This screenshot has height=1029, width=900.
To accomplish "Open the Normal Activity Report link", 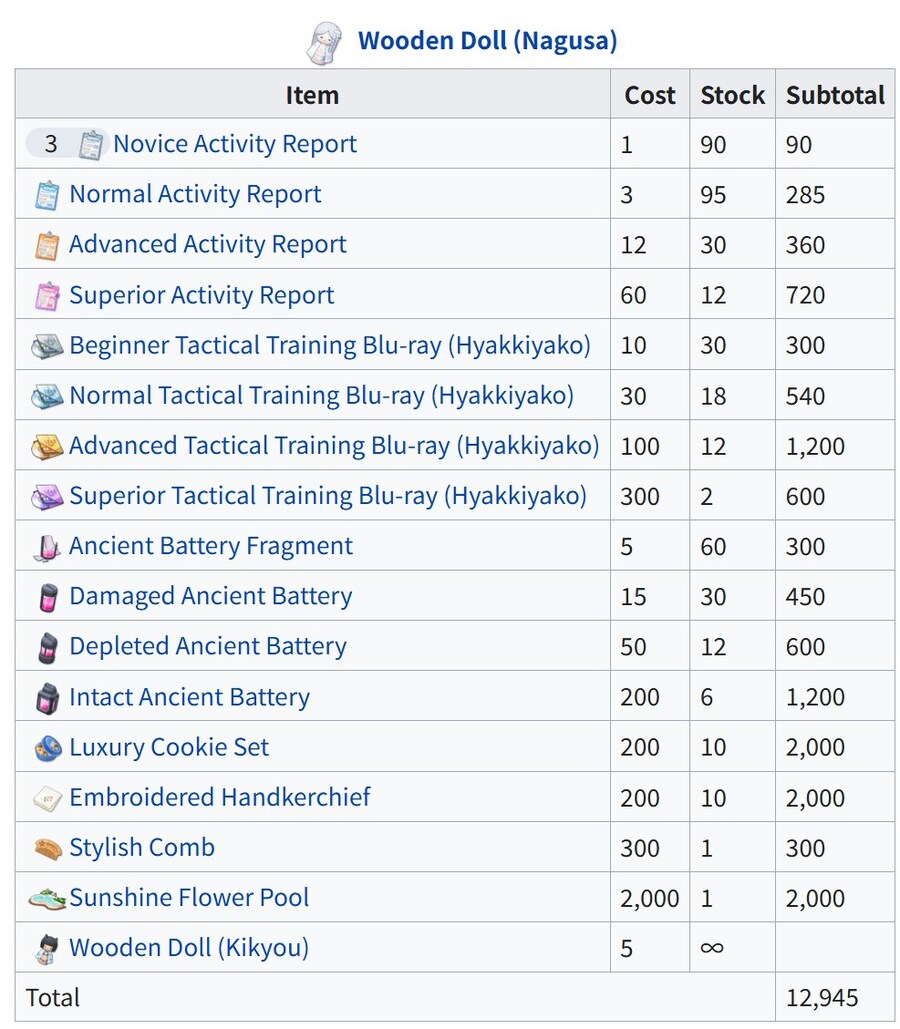I will (x=195, y=194).
